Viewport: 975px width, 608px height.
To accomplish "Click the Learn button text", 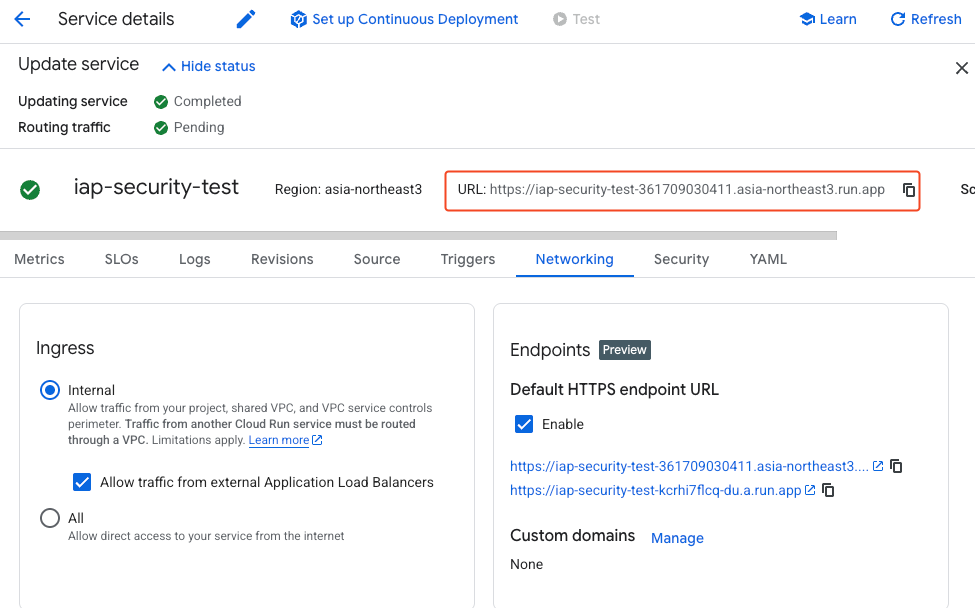I will point(838,19).
